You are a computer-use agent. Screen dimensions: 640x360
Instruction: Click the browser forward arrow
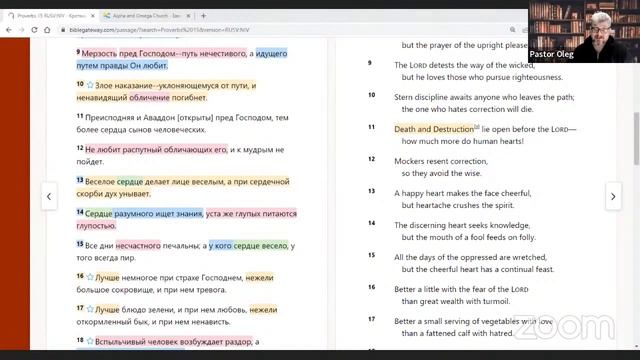coord(22,30)
